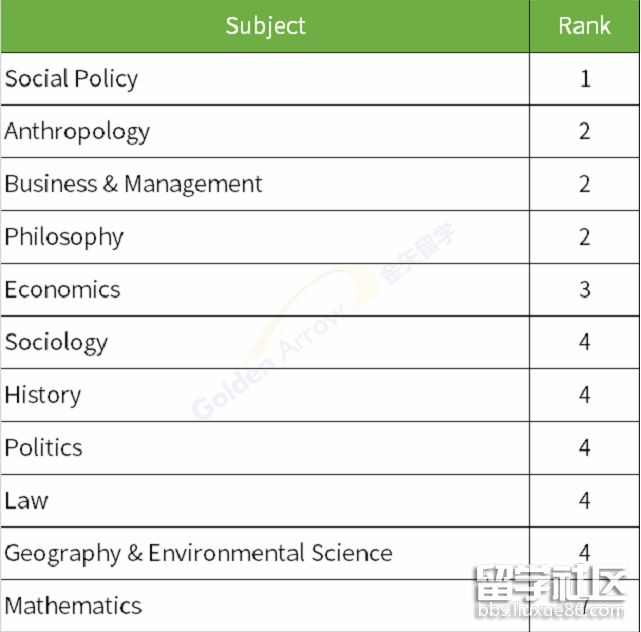The height and width of the screenshot is (632, 641).
Task: Click the Business & Management row label
Action: coord(134,184)
